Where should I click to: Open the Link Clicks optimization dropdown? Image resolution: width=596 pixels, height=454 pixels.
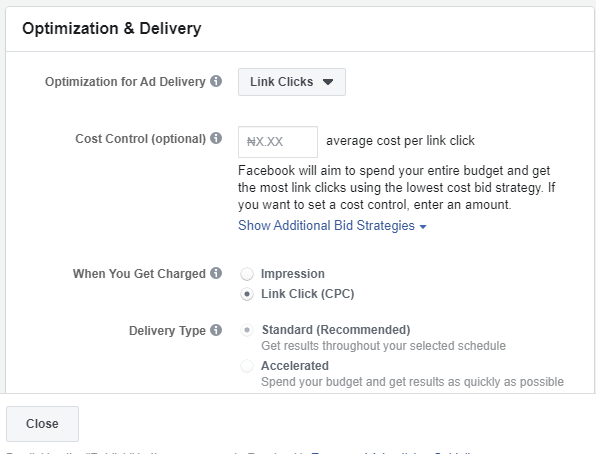tap(292, 82)
